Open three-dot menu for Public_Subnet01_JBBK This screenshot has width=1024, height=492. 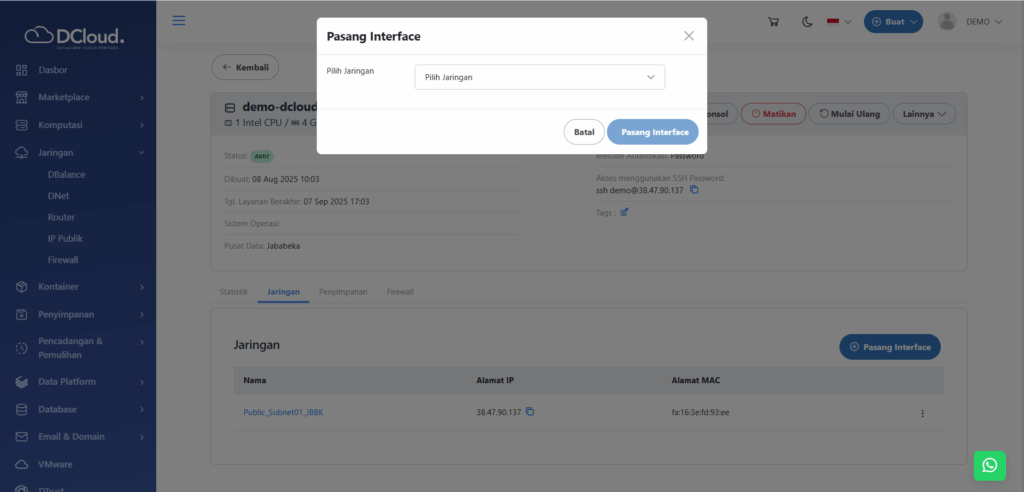(x=922, y=413)
